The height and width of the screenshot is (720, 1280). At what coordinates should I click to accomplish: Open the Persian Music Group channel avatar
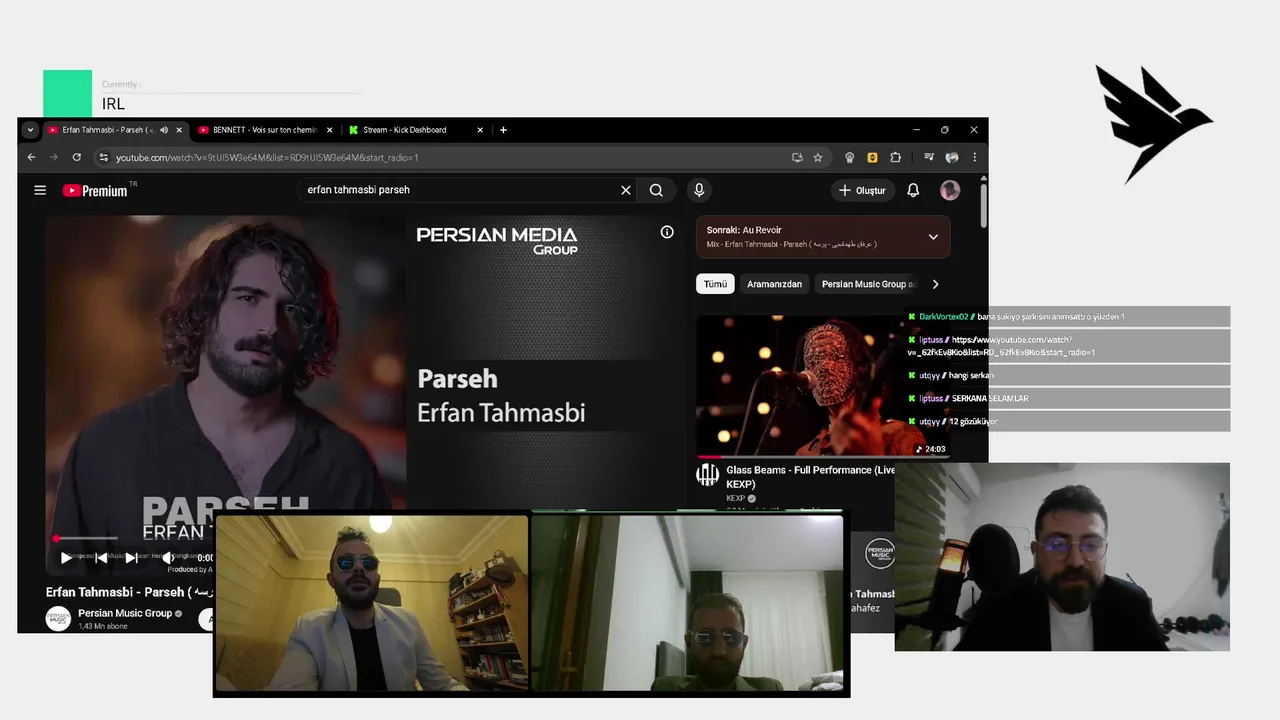click(58, 619)
